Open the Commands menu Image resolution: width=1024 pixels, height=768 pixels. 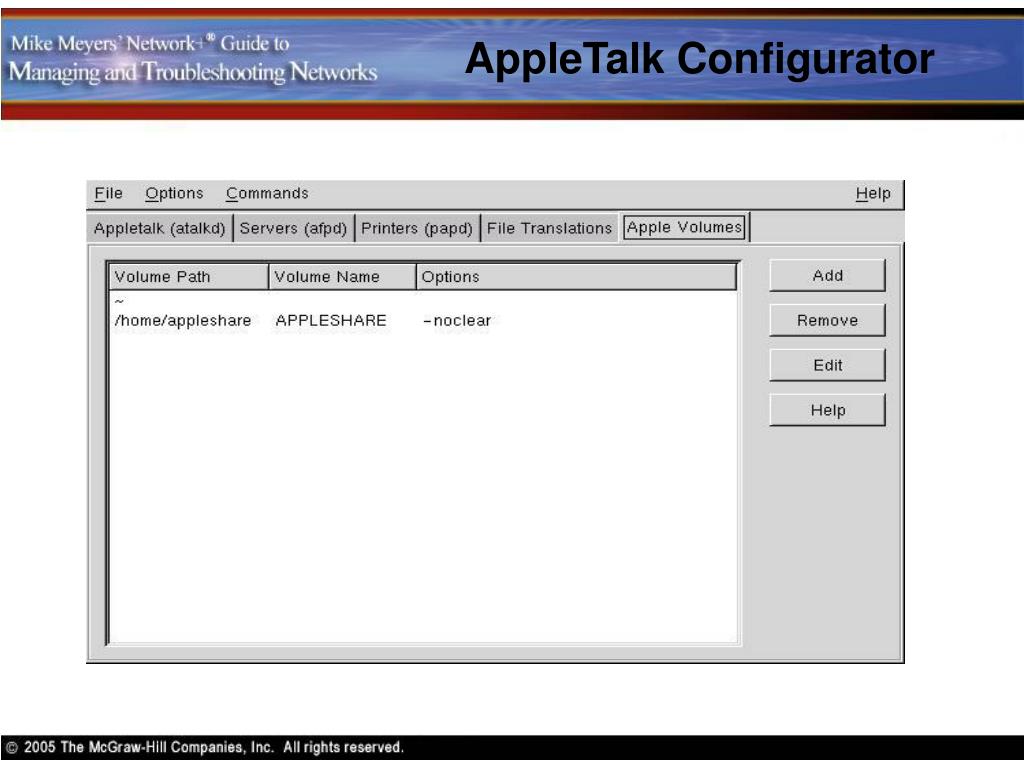(x=267, y=194)
